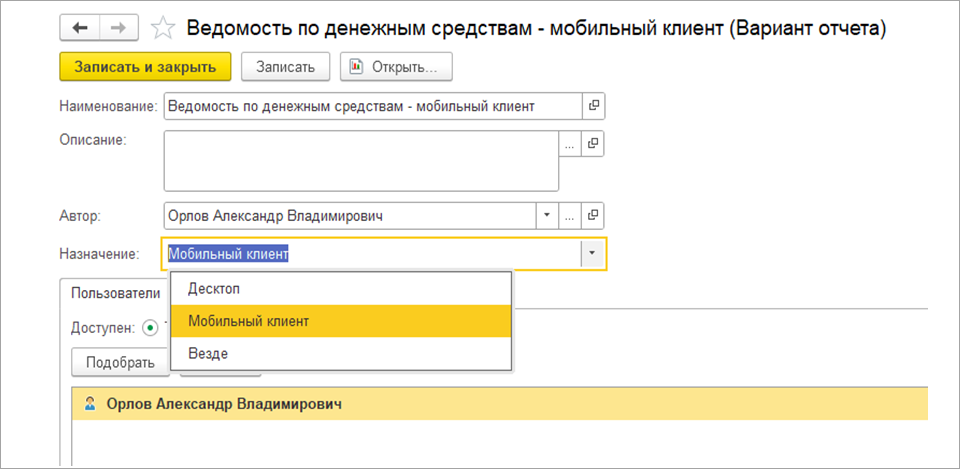Choose Мобильный клиент option in list
This screenshot has height=469, width=960.
point(248,321)
